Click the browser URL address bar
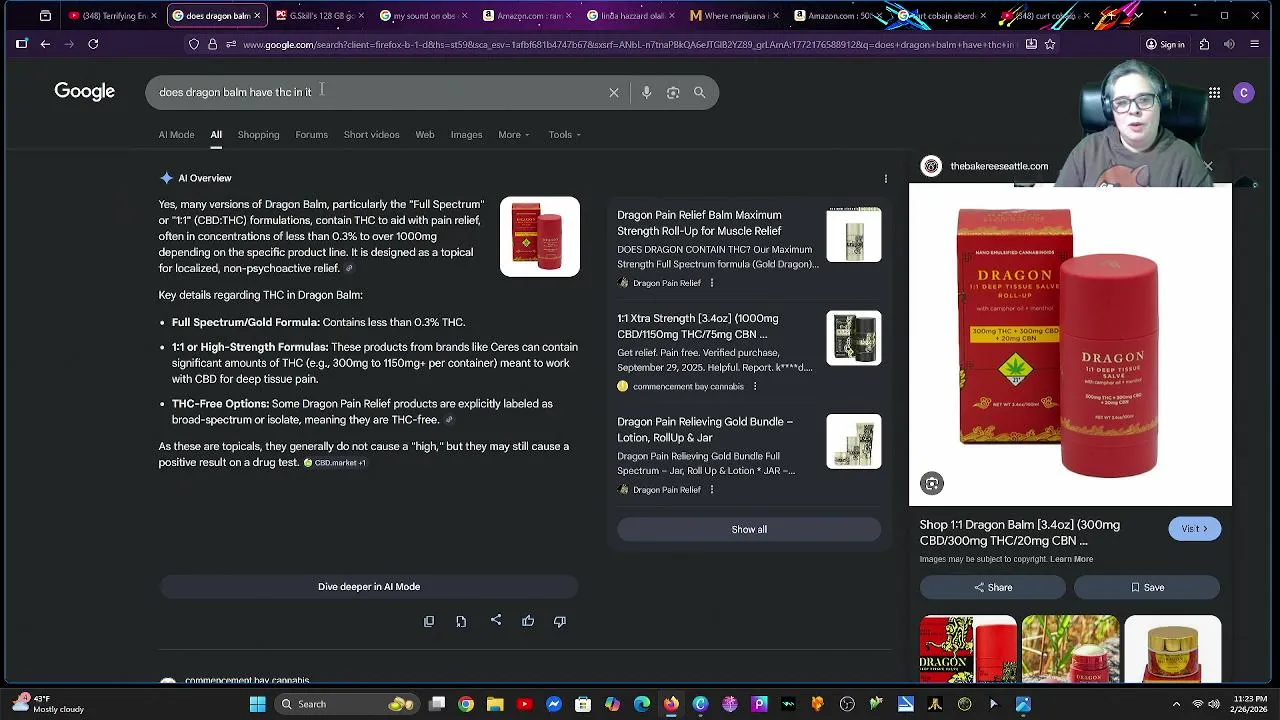Screen dimensions: 1280x720 pyautogui.click(x=630, y=44)
